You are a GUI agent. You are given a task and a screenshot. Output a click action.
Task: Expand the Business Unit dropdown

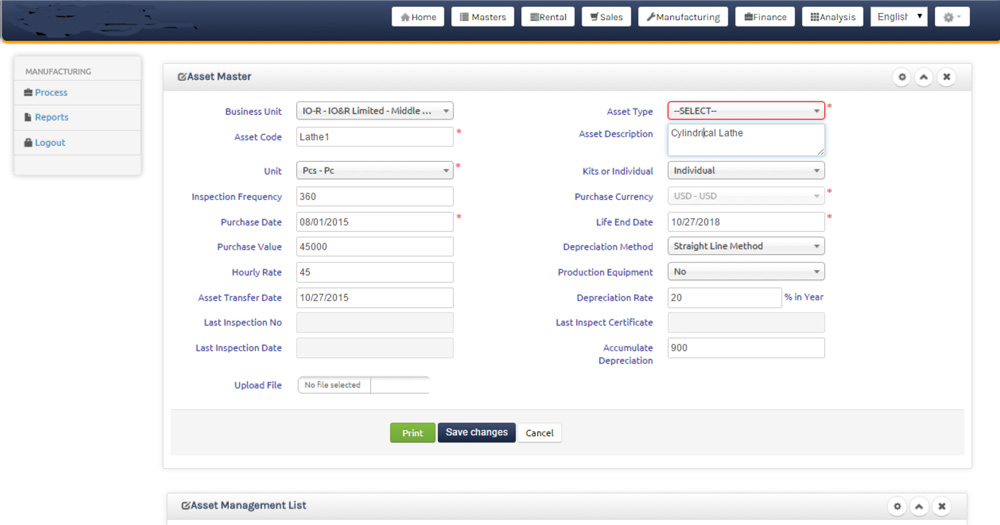click(375, 111)
